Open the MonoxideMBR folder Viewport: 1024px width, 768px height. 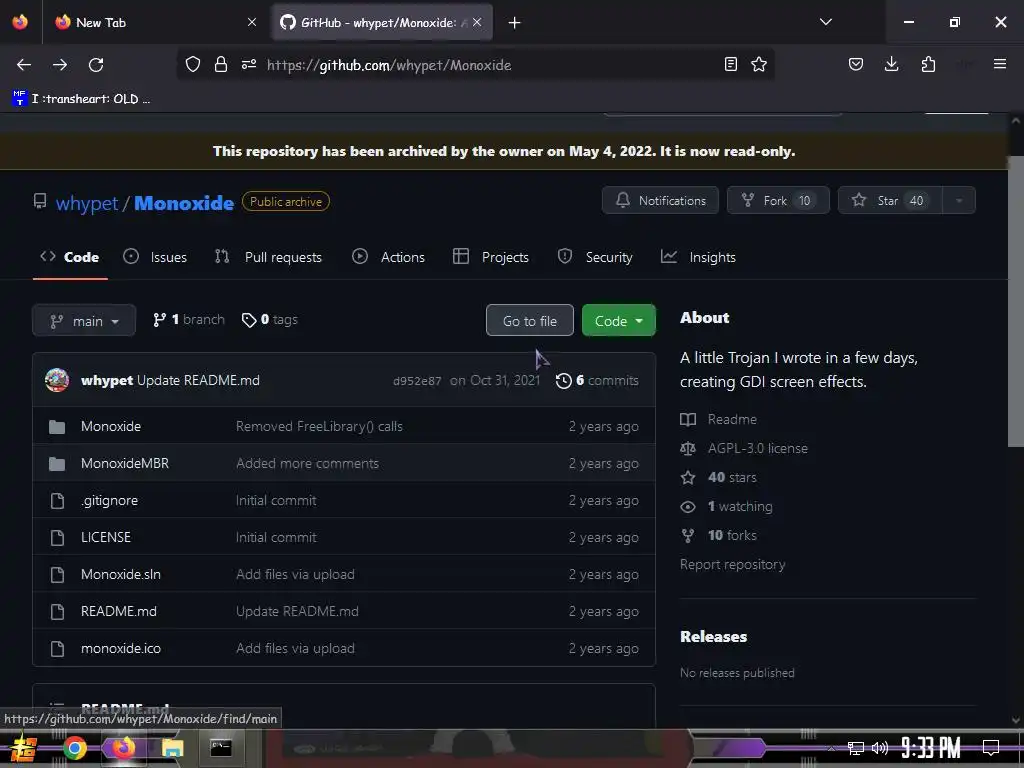pyautogui.click(x=125, y=463)
